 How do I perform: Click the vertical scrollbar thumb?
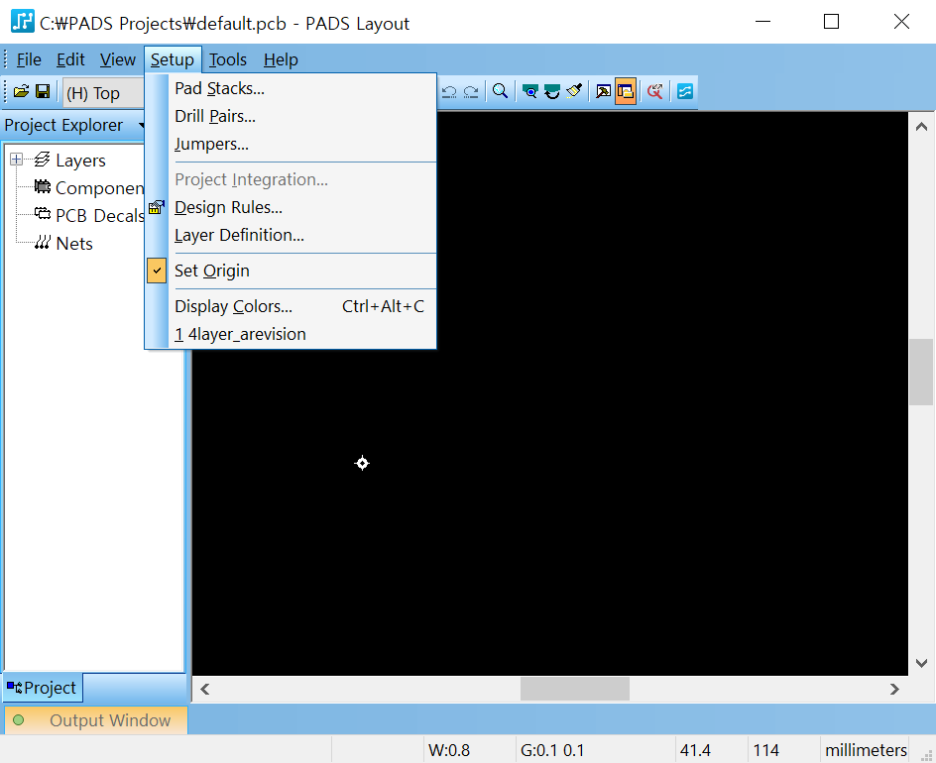coord(921,372)
